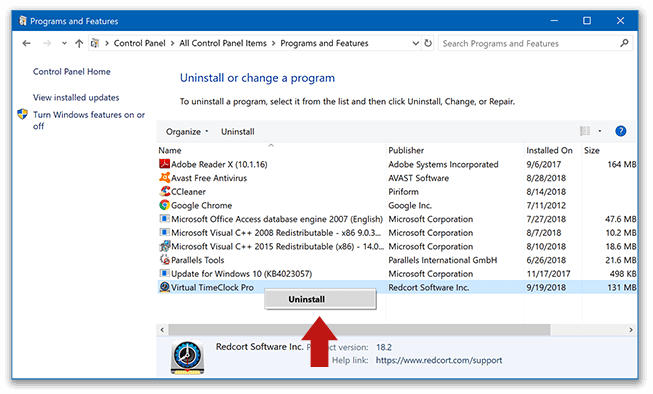Open Control Panel Home link
The image size is (653, 394).
tap(72, 72)
